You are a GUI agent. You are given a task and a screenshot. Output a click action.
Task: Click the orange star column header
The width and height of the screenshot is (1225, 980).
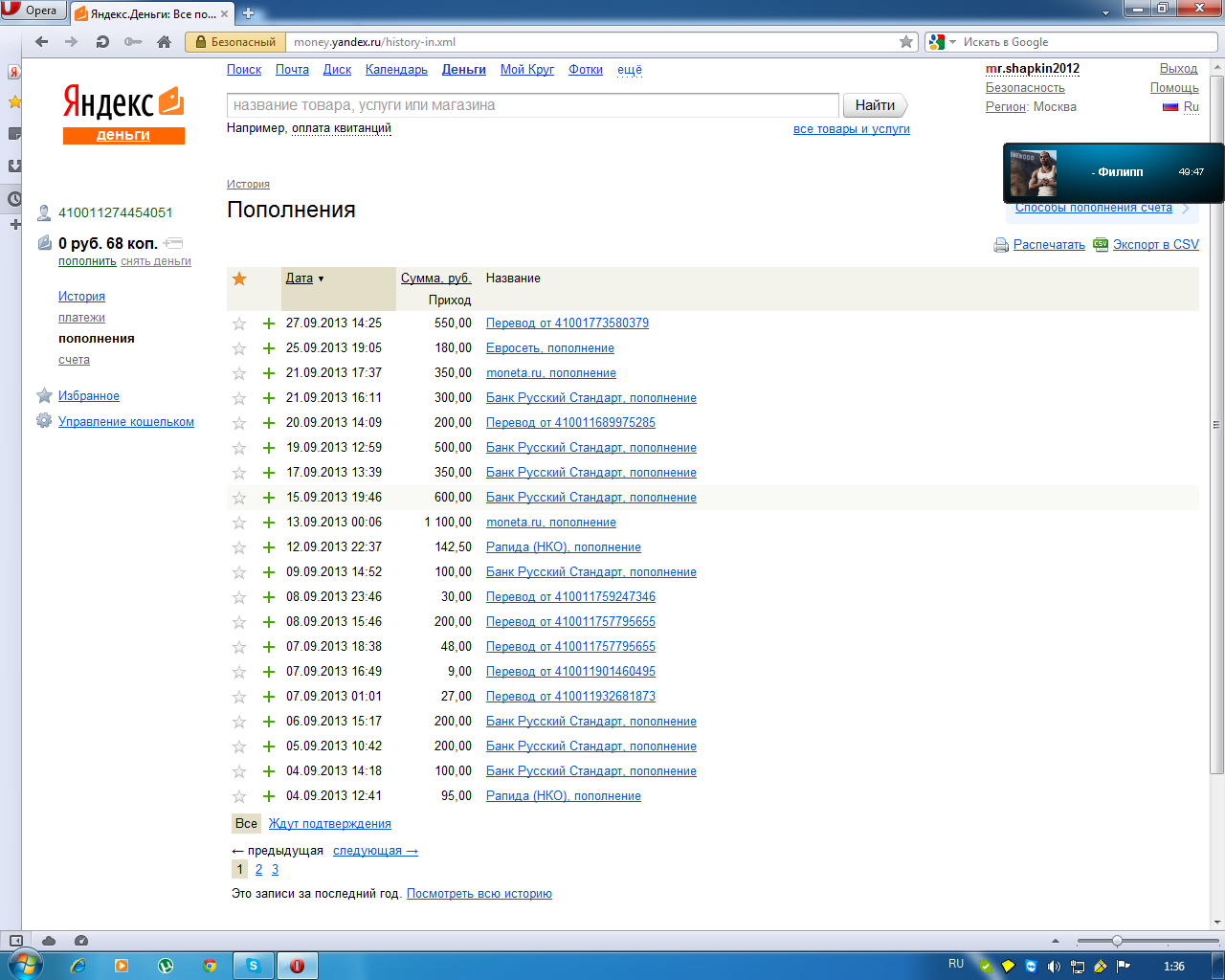tap(239, 278)
